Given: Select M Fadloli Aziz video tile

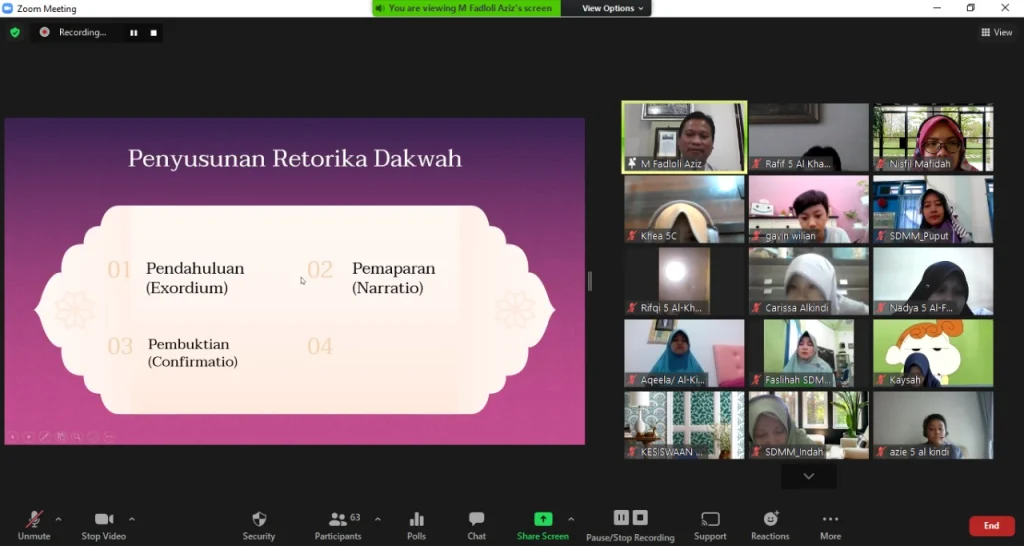Looking at the screenshot, I should [684, 137].
